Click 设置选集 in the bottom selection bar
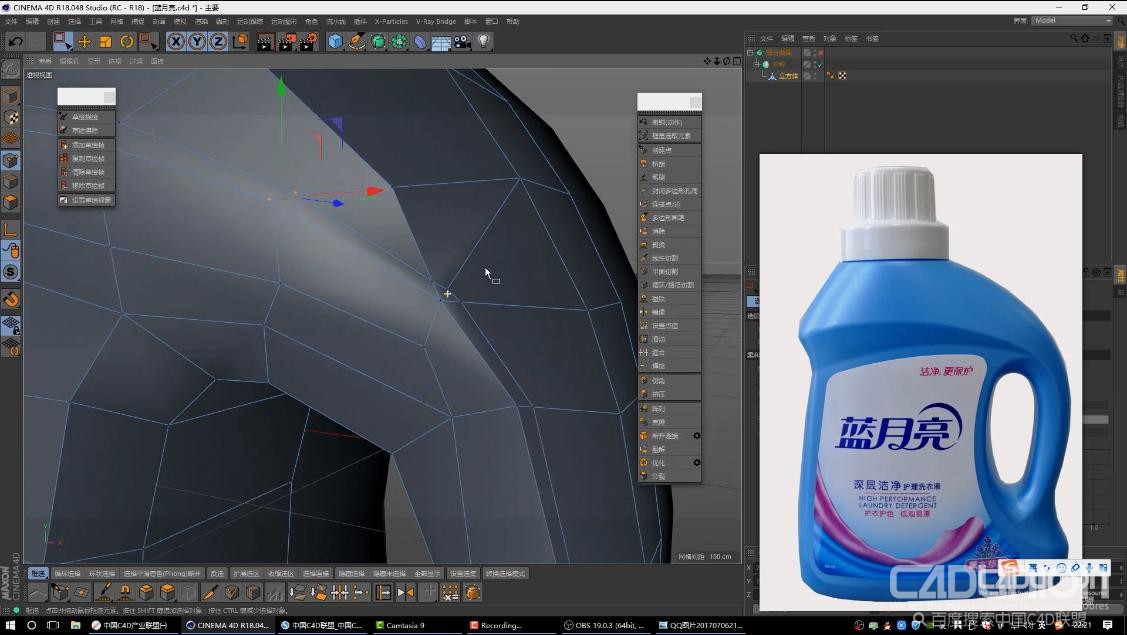Screen dimensions: 1127x635 pos(463,573)
